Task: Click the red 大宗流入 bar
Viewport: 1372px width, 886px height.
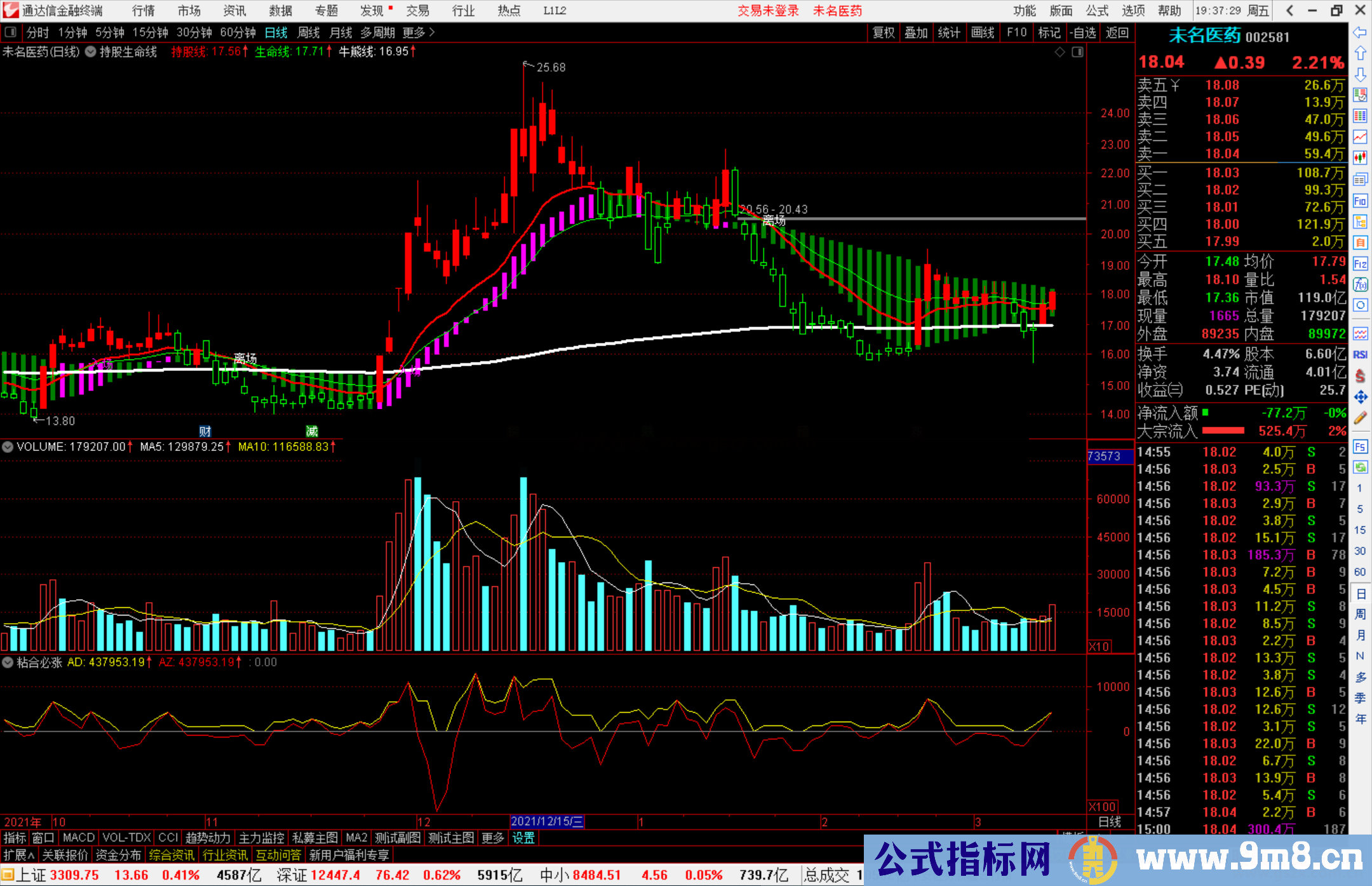Action: [x=1223, y=431]
